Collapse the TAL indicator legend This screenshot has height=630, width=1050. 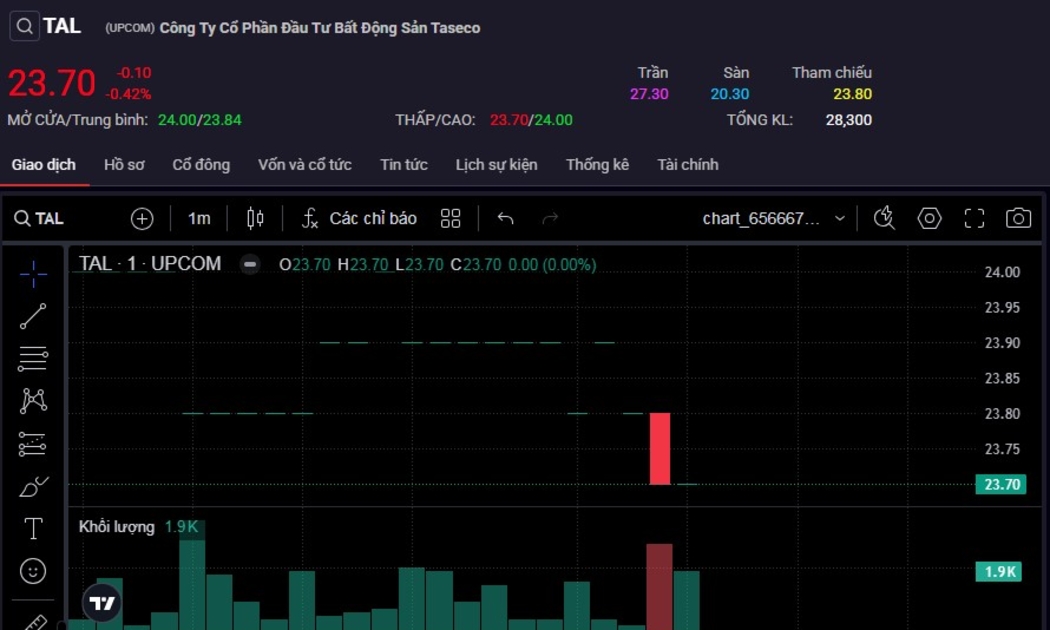[250, 265]
